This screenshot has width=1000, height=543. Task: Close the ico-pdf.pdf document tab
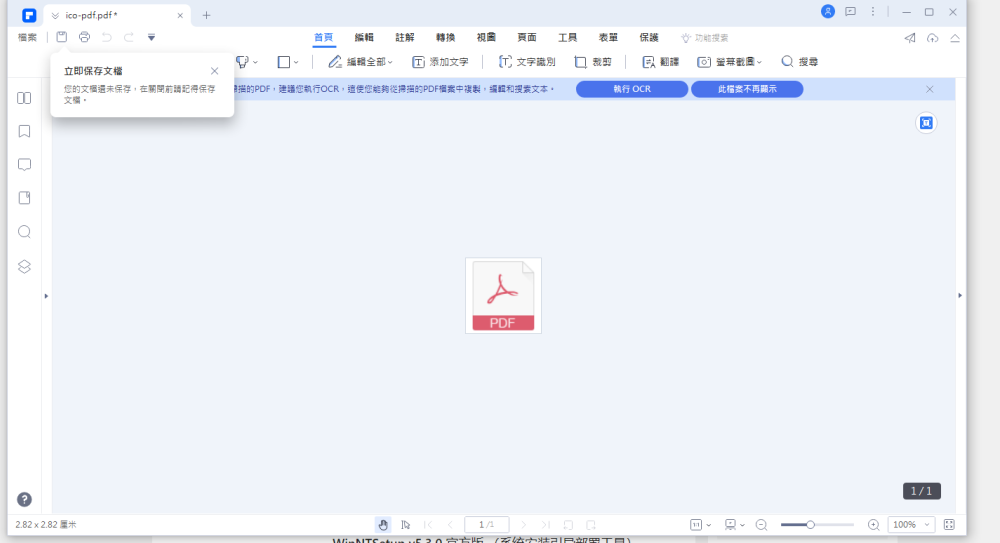pyautogui.click(x=180, y=15)
